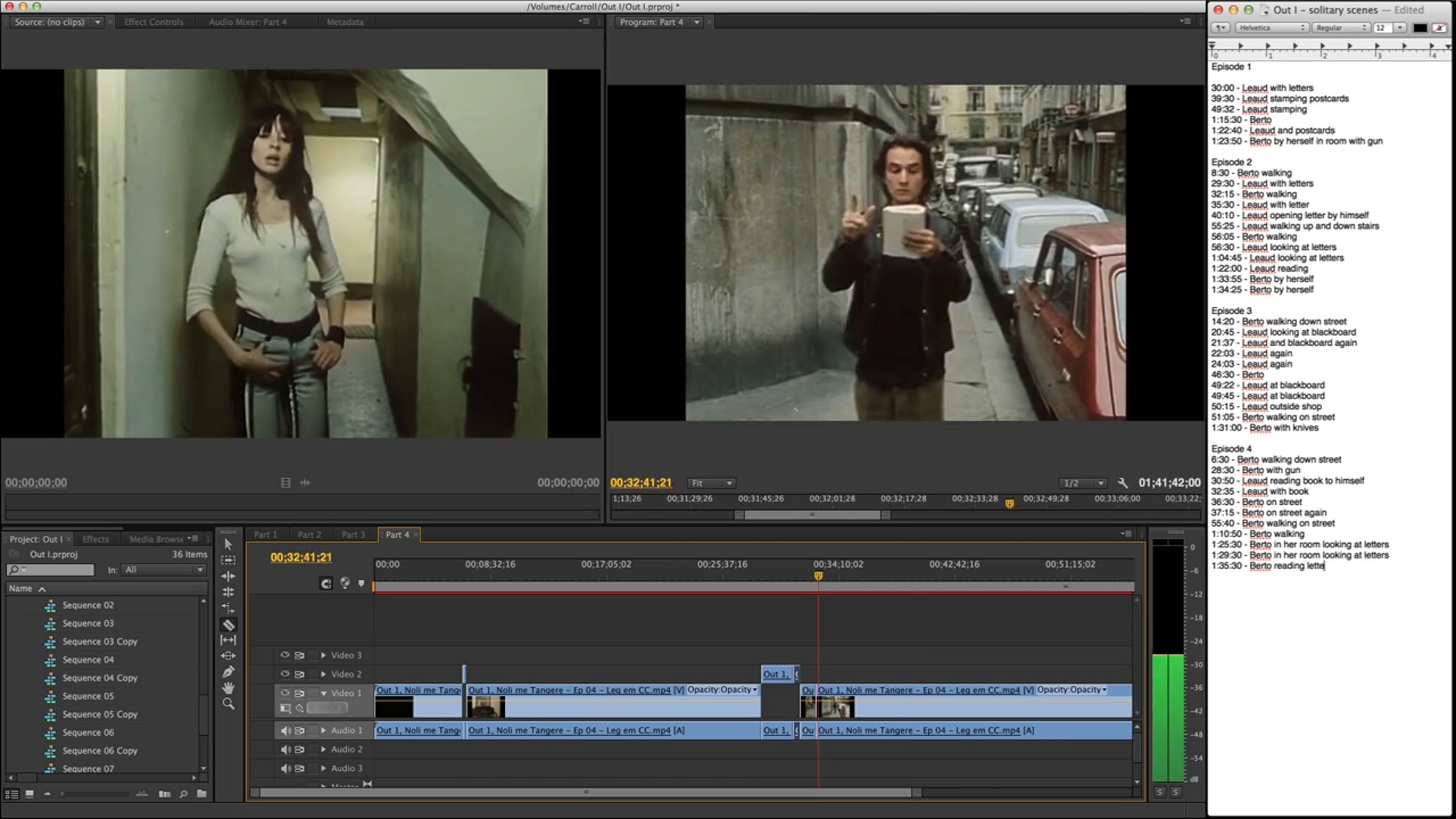Toggle track lock box on Video 2
This screenshot has width=1456, height=819.
[x=314, y=674]
